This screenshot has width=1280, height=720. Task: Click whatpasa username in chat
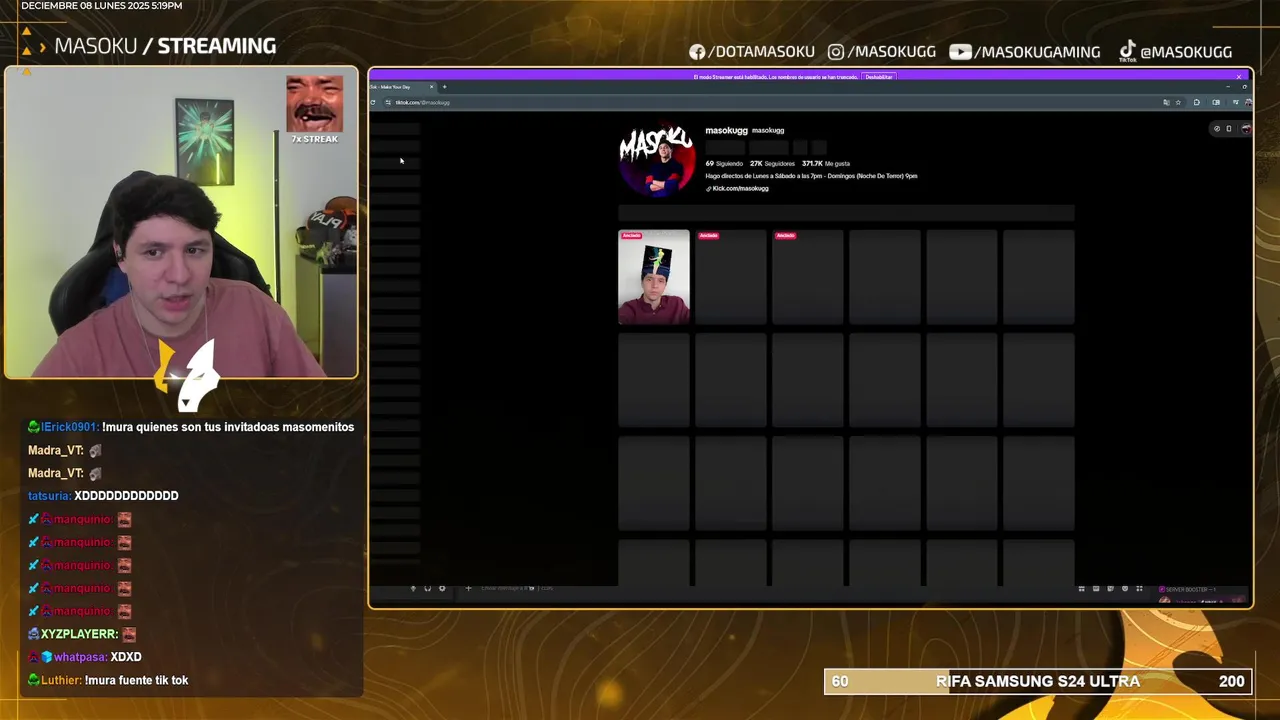(80, 657)
